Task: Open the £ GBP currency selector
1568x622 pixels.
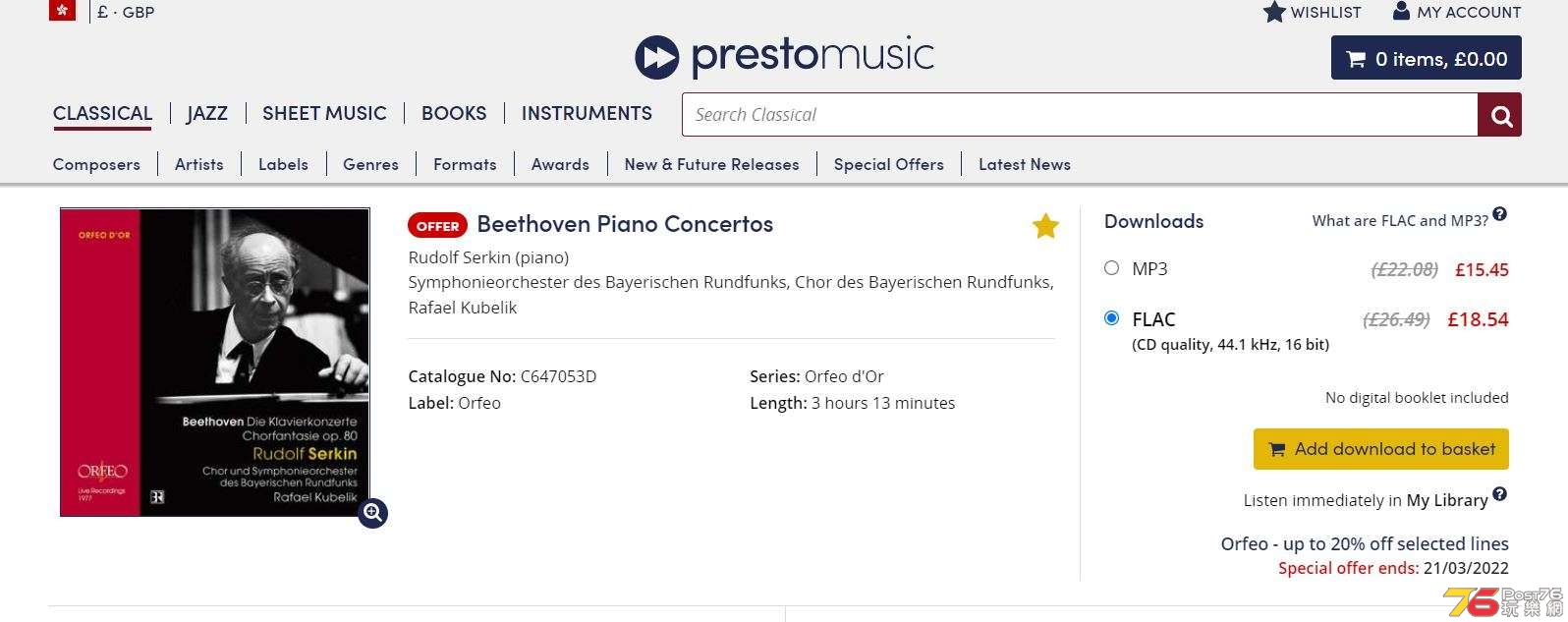Action: (x=126, y=12)
